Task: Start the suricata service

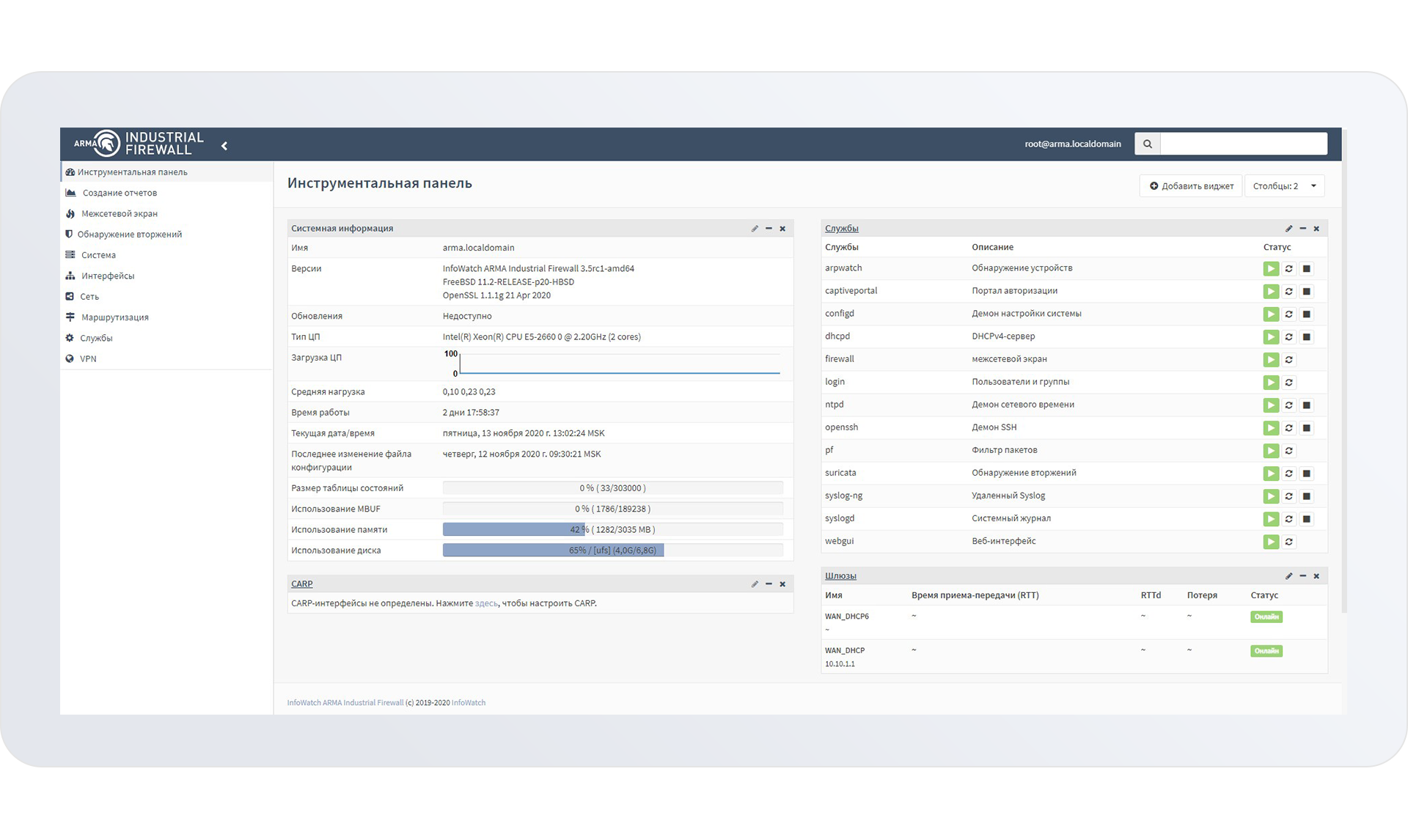Action: point(1271,474)
